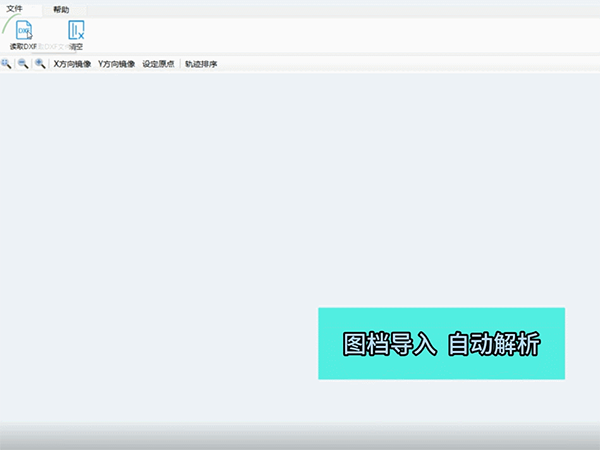Click the zoom out magnifier icon
The width and height of the screenshot is (600, 450).
point(23,64)
